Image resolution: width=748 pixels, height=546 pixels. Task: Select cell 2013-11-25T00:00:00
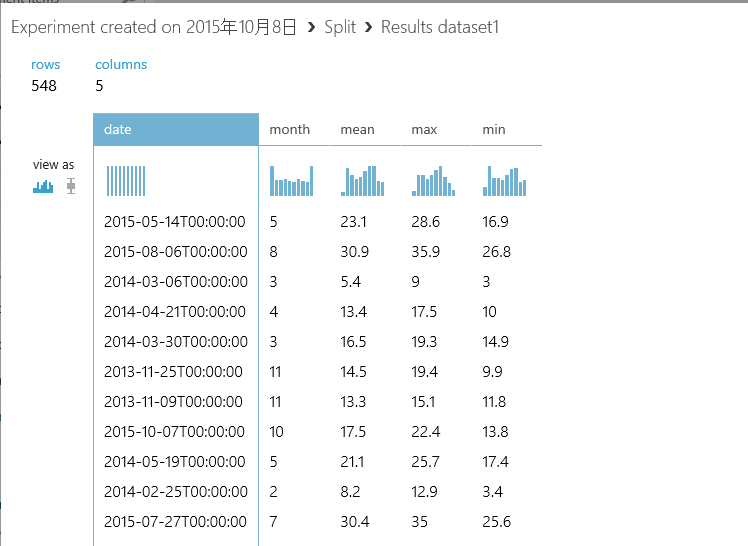click(x=173, y=372)
